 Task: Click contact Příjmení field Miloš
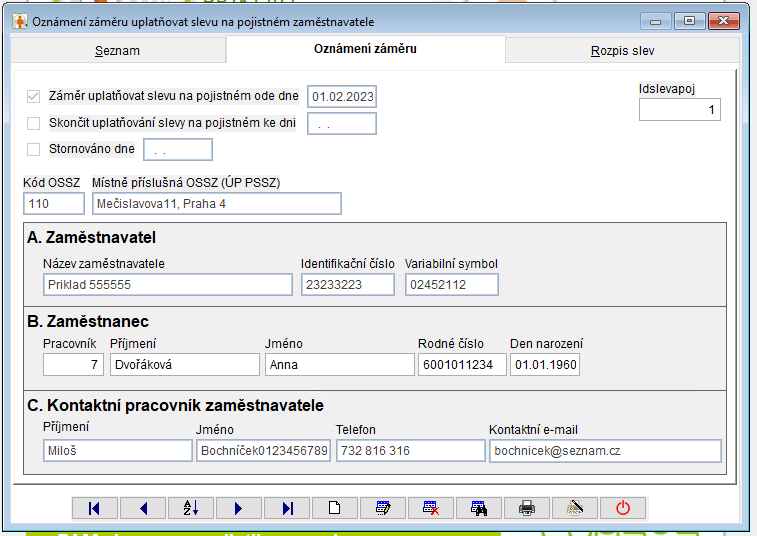[x=118, y=451]
